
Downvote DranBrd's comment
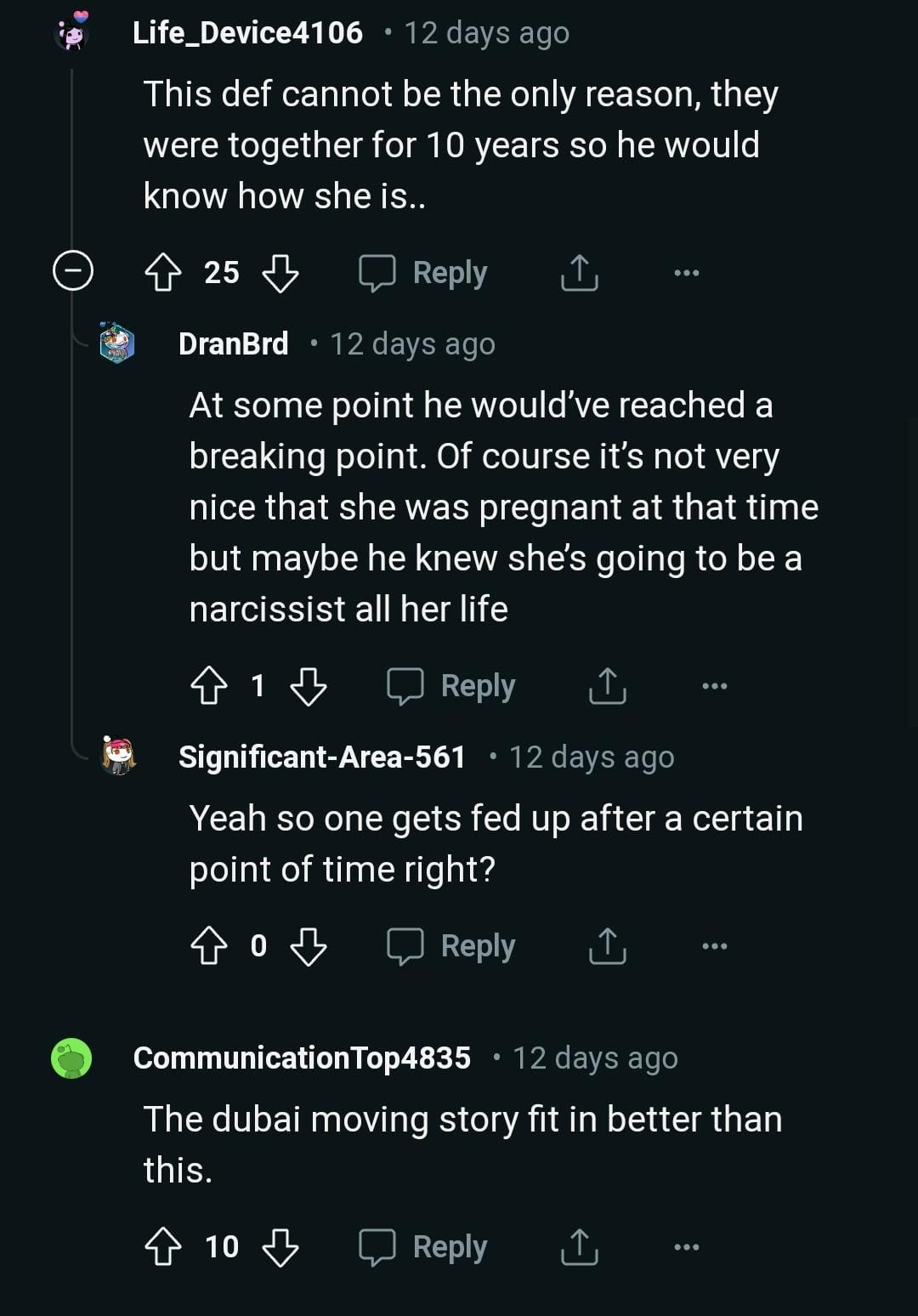coord(309,686)
